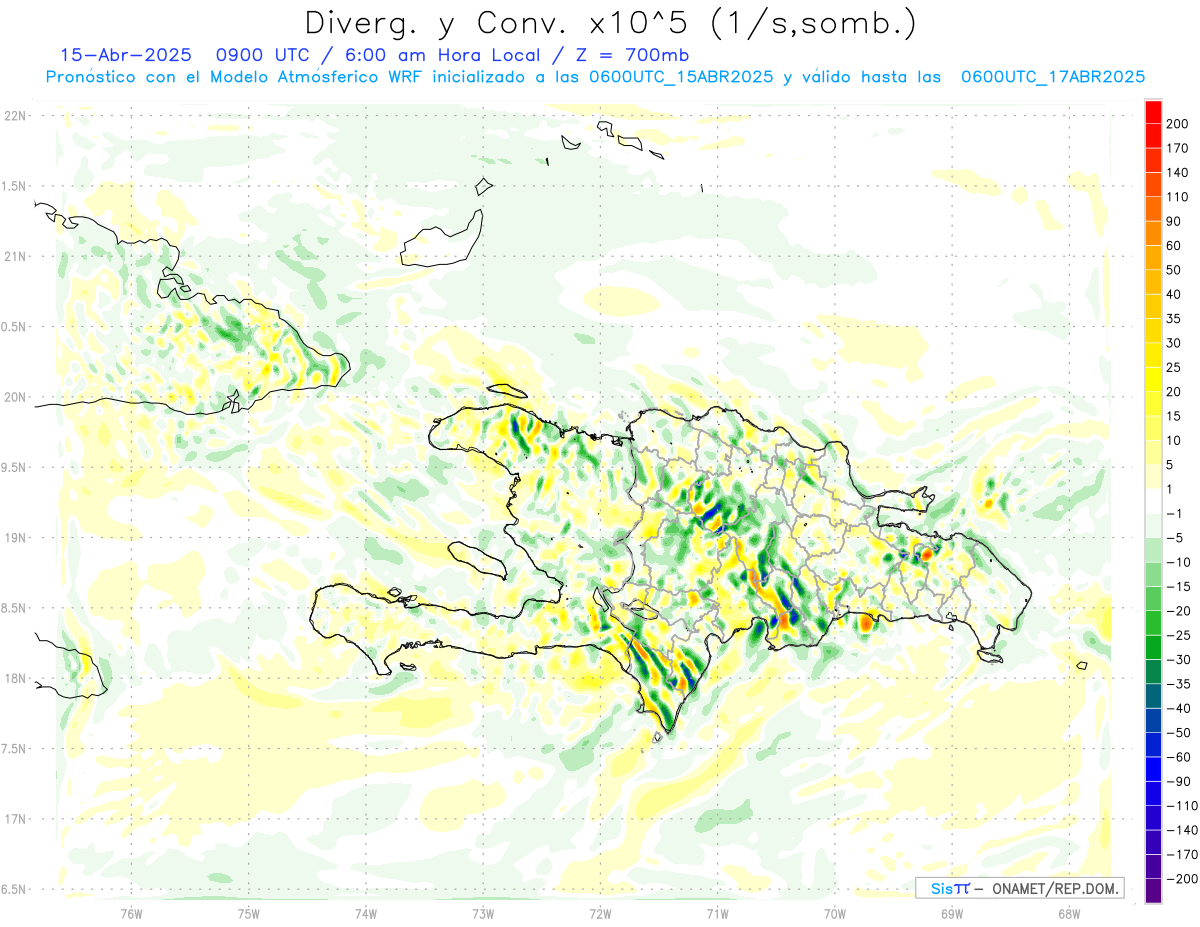
Task: Click the '74W' longitude label
Action: [x=366, y=913]
